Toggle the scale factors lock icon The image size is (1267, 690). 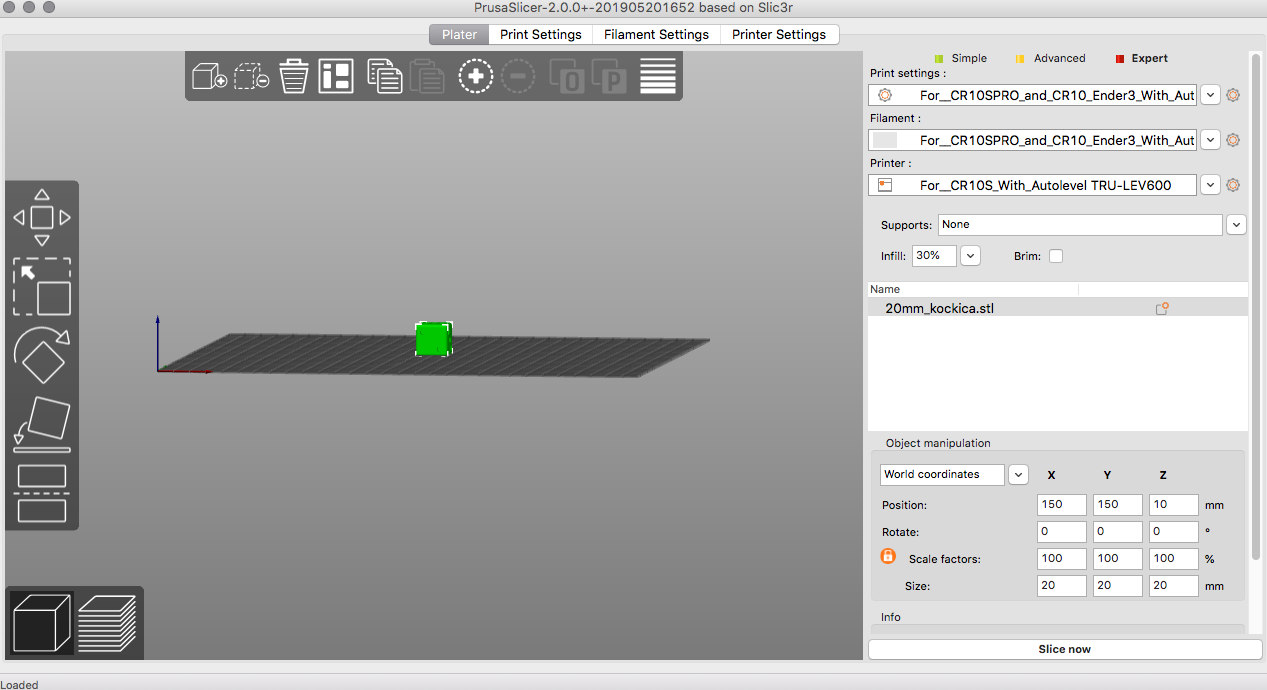tap(888, 556)
